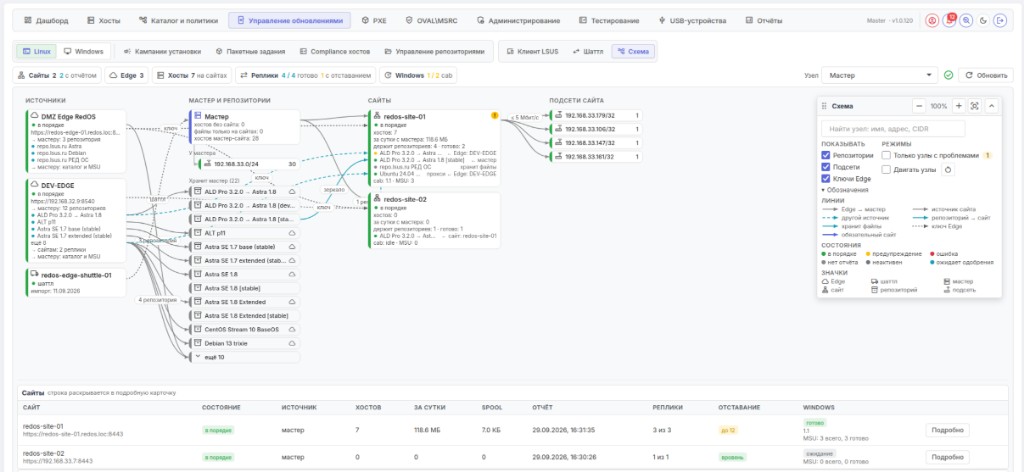Expand redos-site-02 table row
Screen dimensions: 1024x472
click(513, 457)
